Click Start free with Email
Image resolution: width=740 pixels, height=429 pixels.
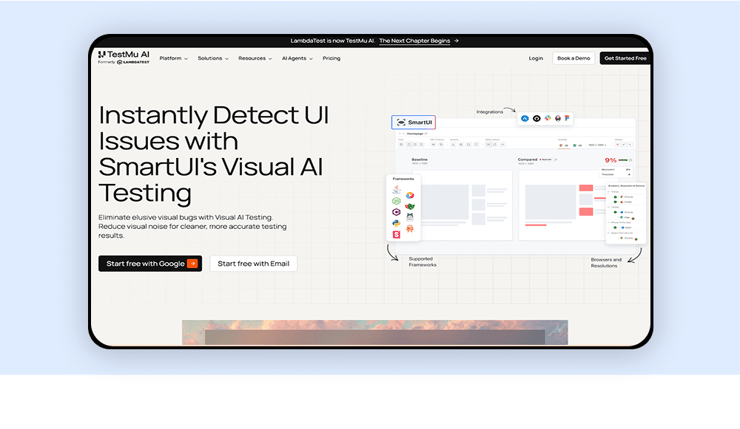pos(253,264)
